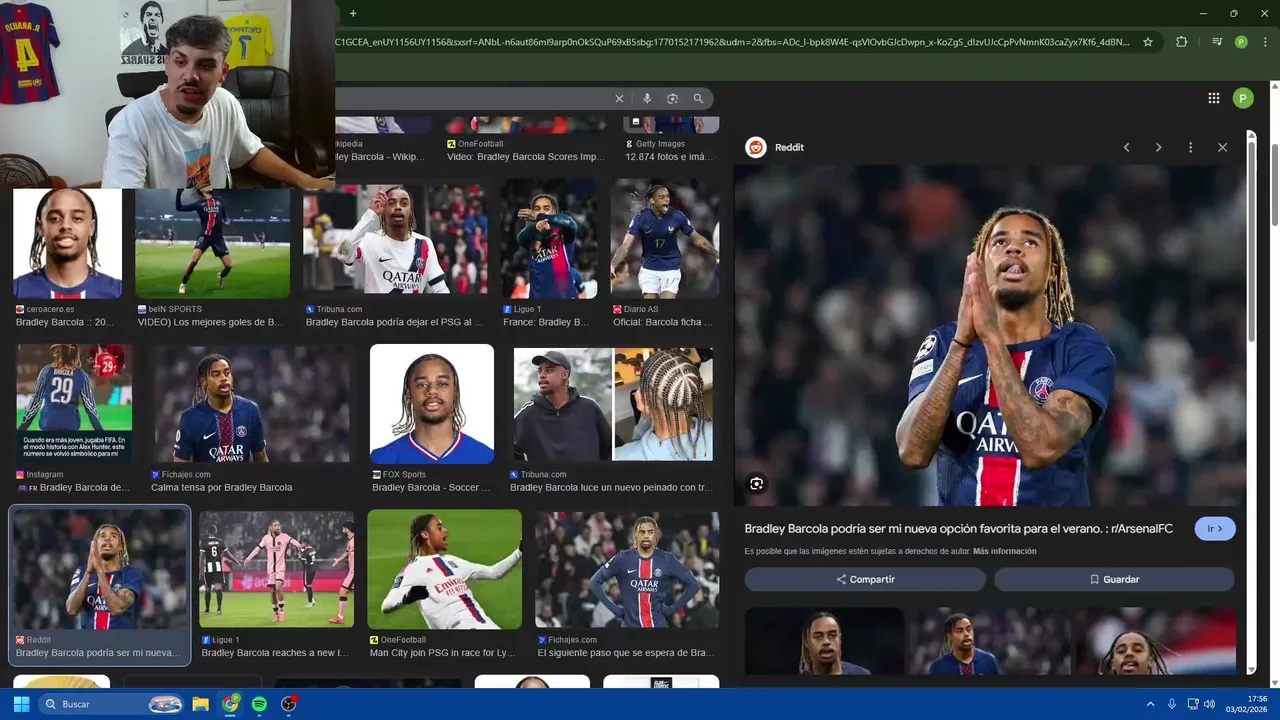
Task: Click the tray microphone icon
Action: click(x=1172, y=704)
